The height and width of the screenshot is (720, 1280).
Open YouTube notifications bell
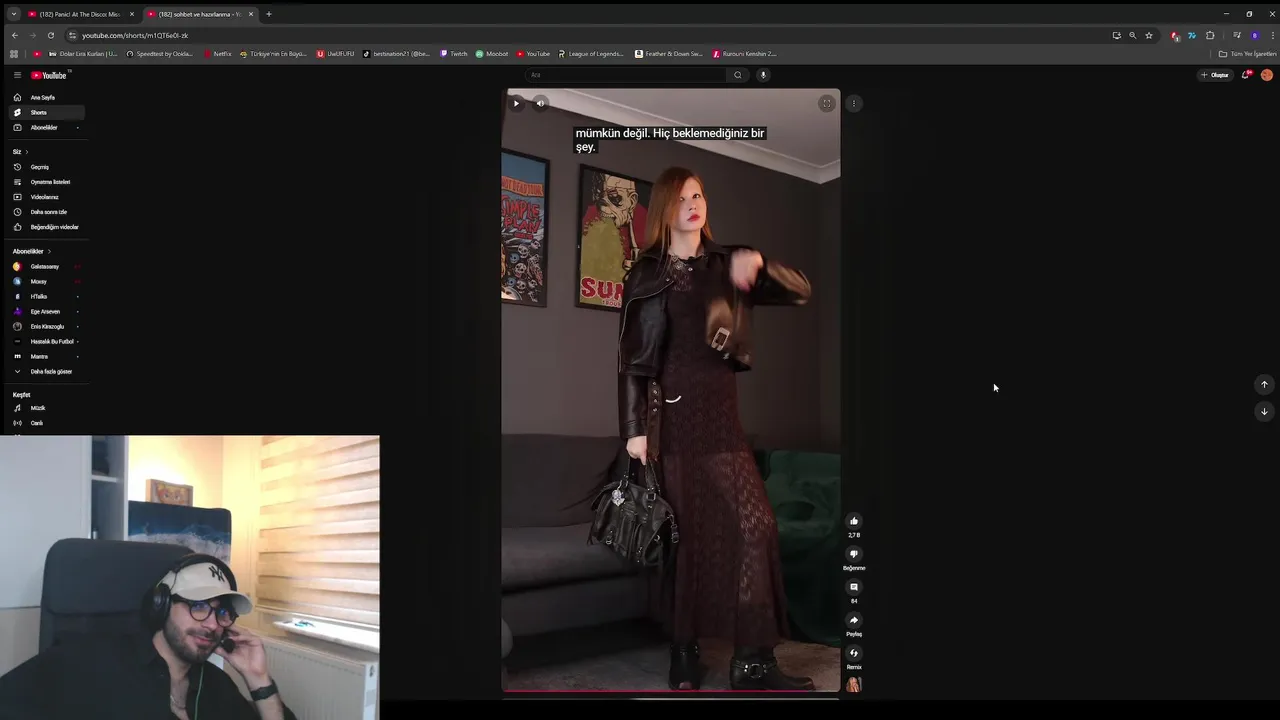pos(1246,75)
